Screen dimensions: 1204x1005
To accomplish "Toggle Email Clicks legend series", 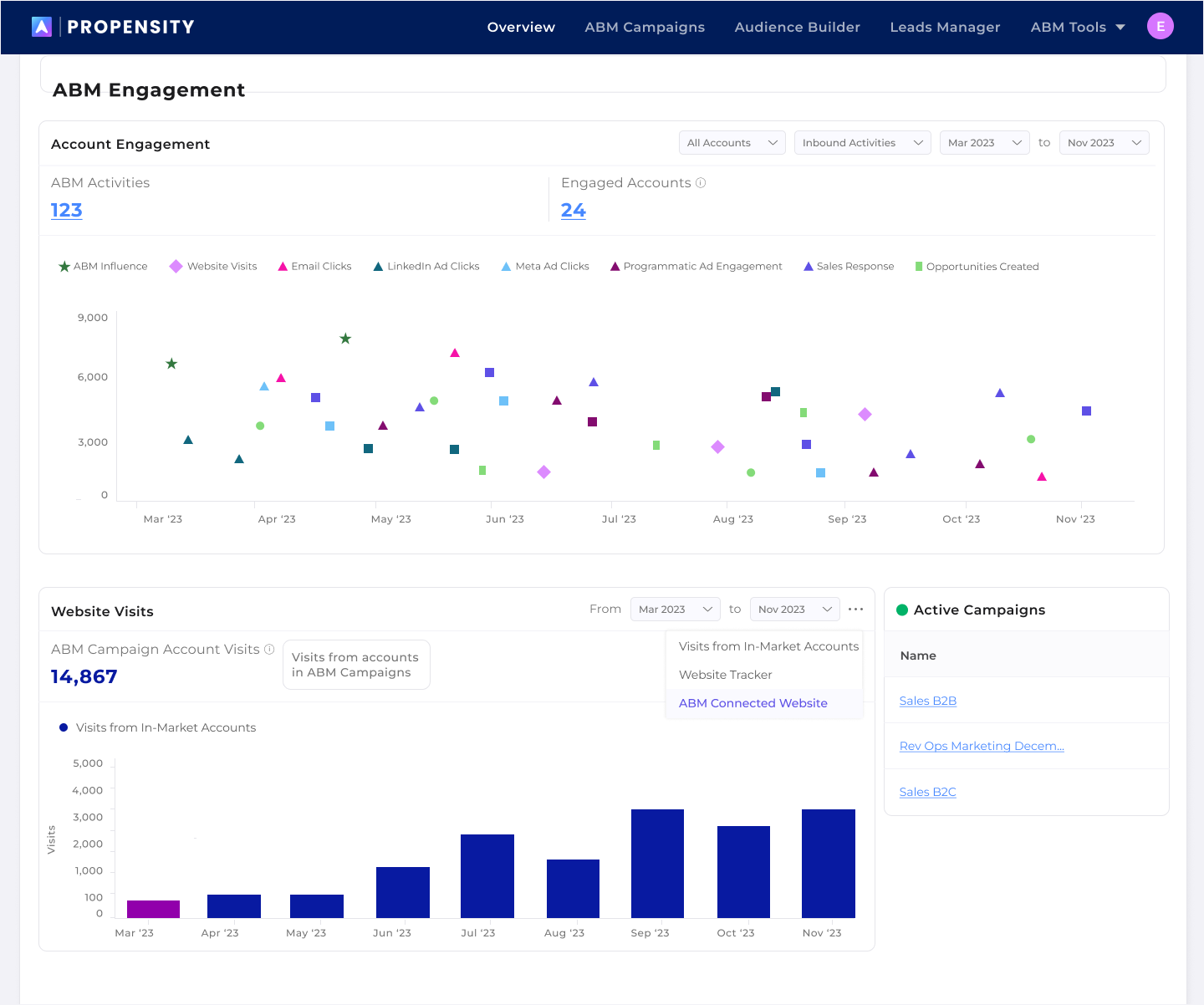I will click(314, 267).
